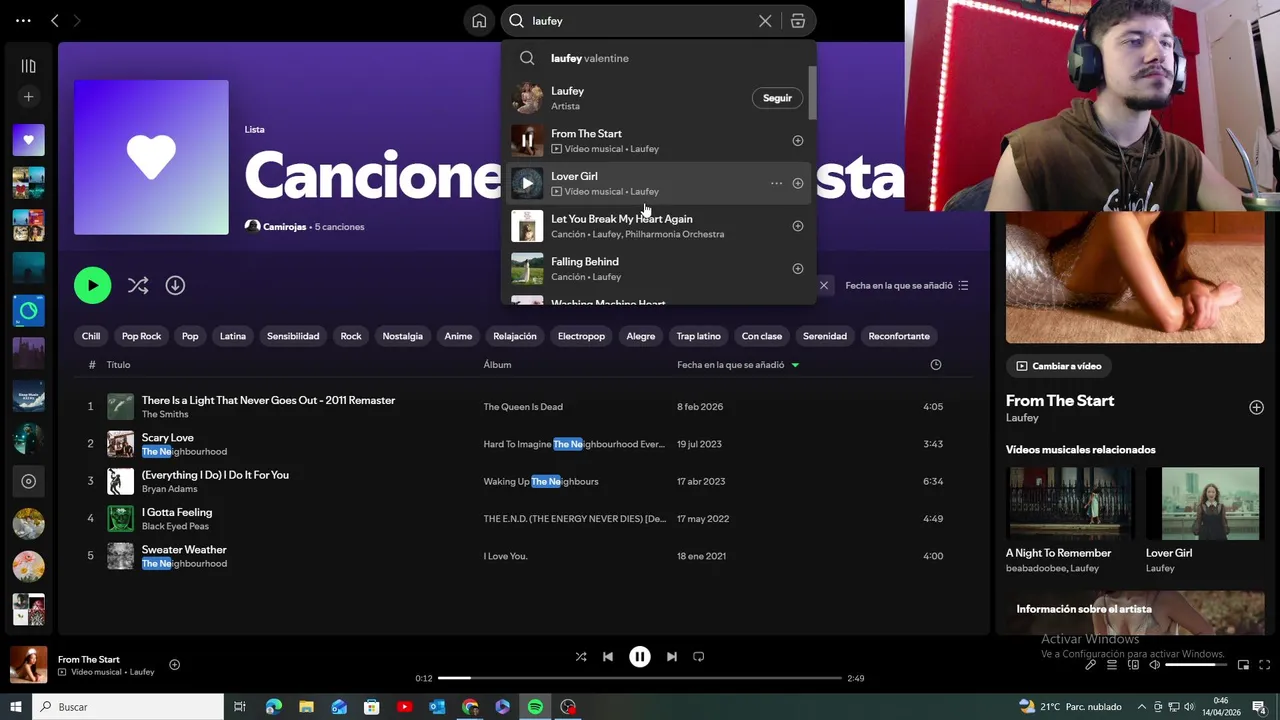The width and height of the screenshot is (1280, 720).
Task: Skip to previous track
Action: coord(608,657)
